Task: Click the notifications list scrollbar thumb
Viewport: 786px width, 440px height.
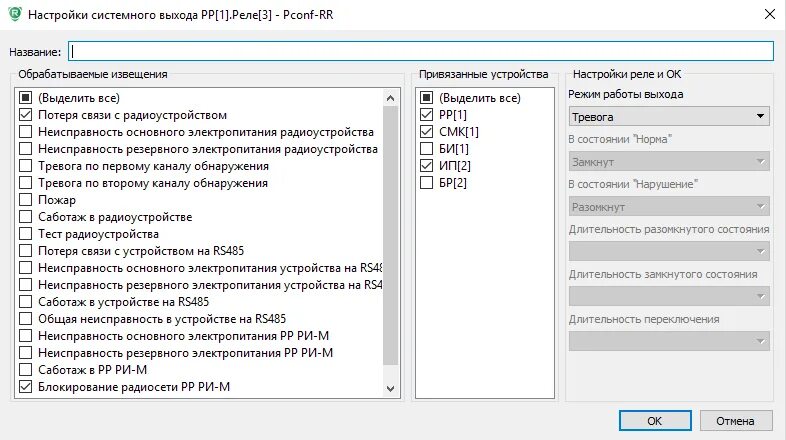Action: click(x=390, y=236)
